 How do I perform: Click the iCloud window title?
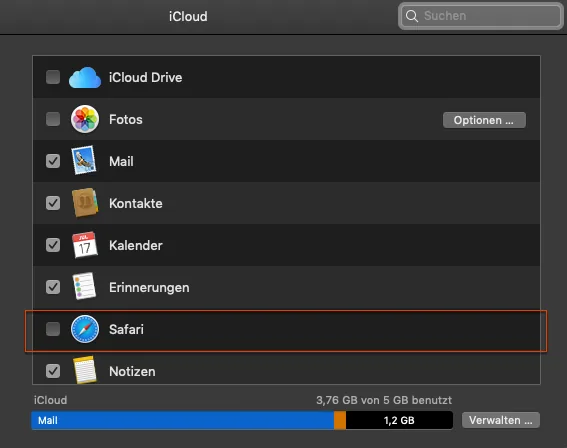click(x=188, y=16)
